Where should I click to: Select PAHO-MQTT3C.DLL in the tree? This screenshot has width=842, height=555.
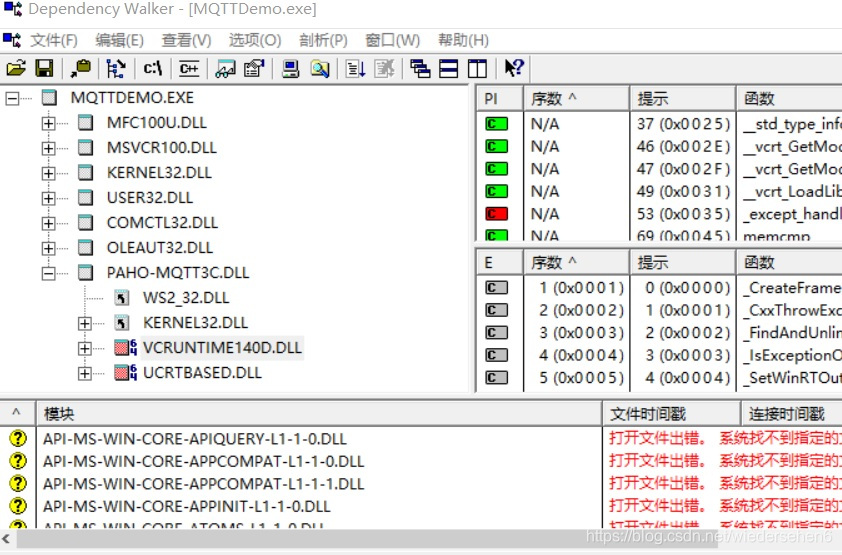(178, 273)
